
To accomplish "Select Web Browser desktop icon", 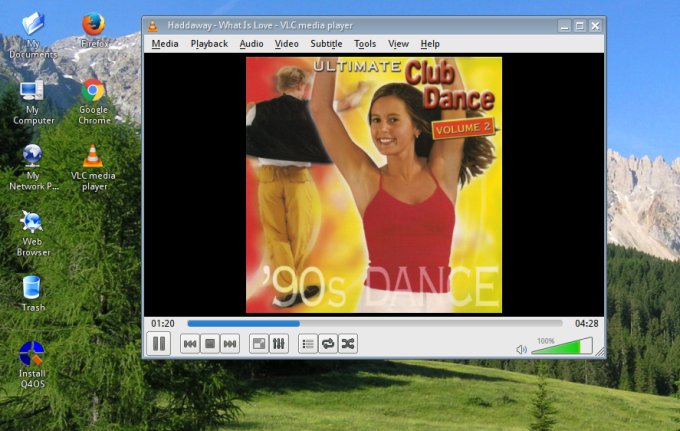I will click(33, 233).
